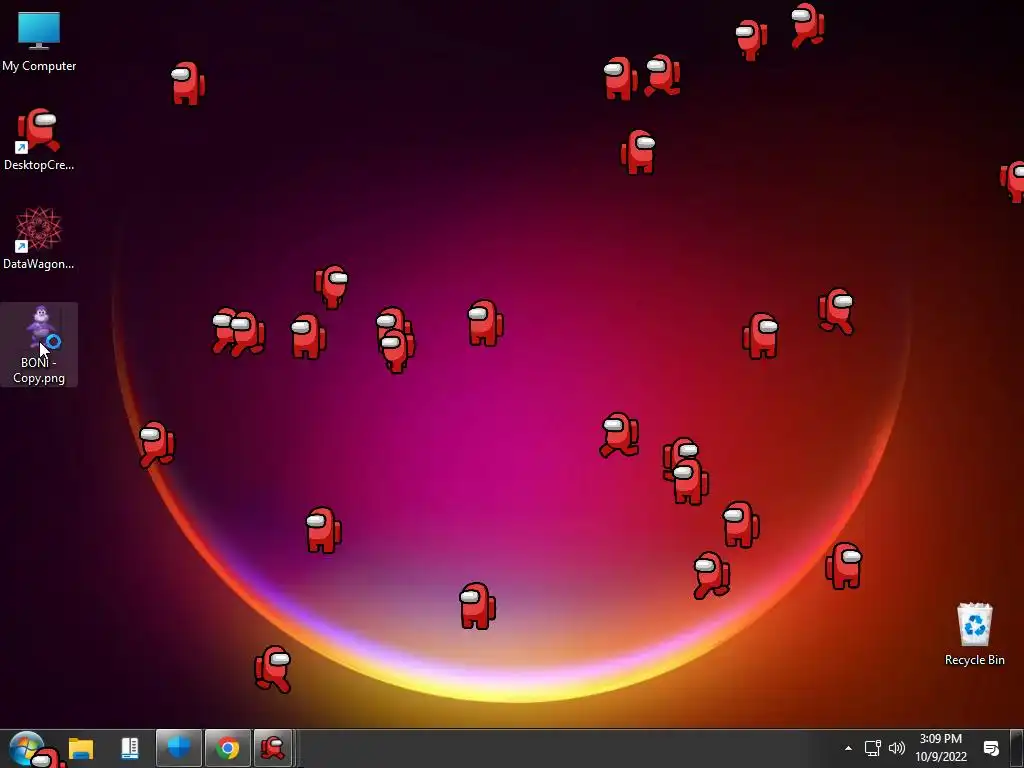Show hidden system tray icons
The image size is (1024, 768).
tap(848, 748)
